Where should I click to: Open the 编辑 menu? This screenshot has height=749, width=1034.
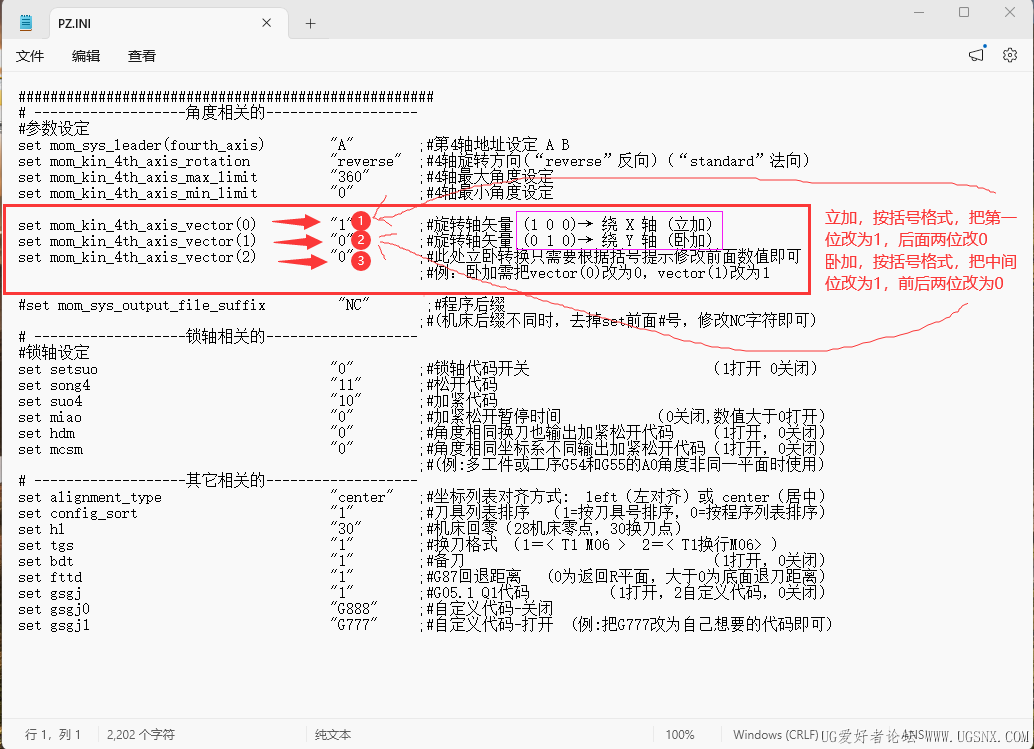[86, 56]
